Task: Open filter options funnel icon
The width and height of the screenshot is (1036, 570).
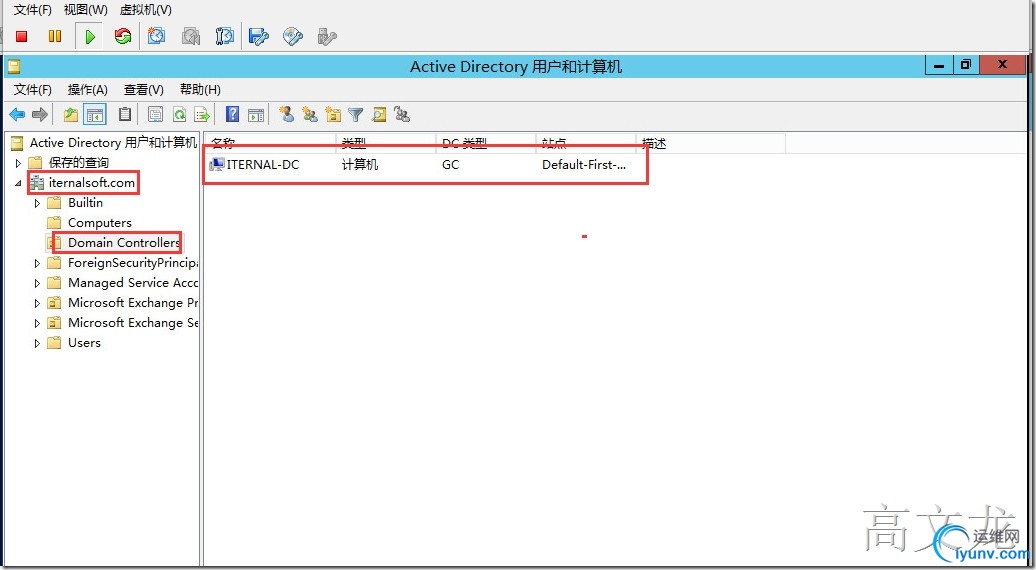Action: tap(356, 115)
